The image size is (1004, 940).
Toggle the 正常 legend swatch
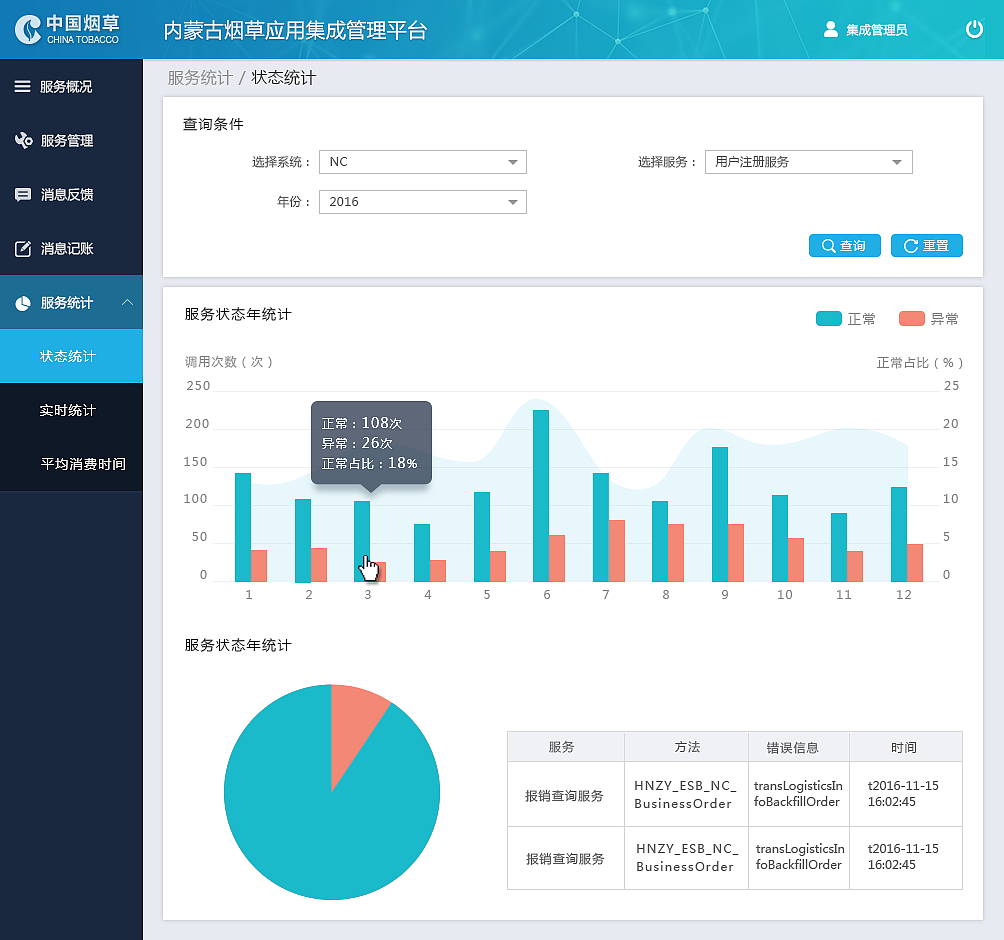tap(829, 318)
